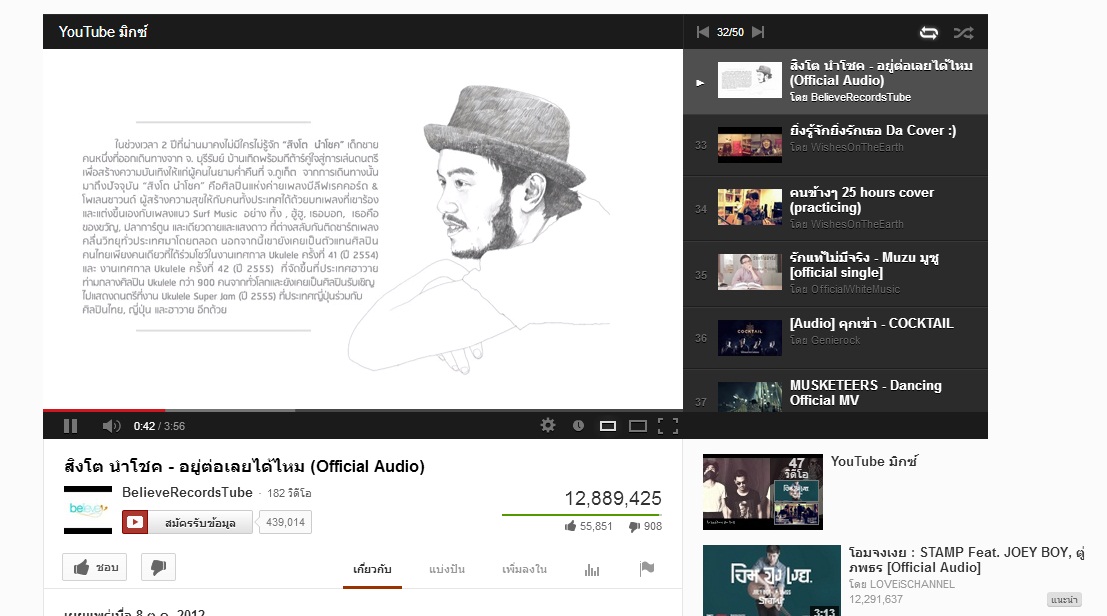
Task: Select the แบ่งปัน (Share) tab
Action: (x=447, y=569)
